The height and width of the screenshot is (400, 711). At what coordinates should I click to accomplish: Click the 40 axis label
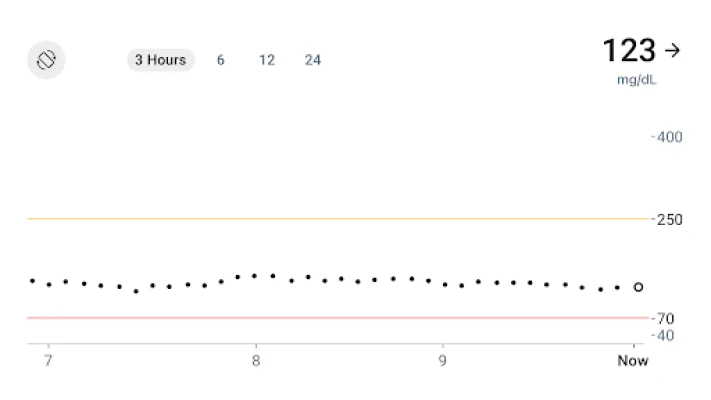click(665, 335)
